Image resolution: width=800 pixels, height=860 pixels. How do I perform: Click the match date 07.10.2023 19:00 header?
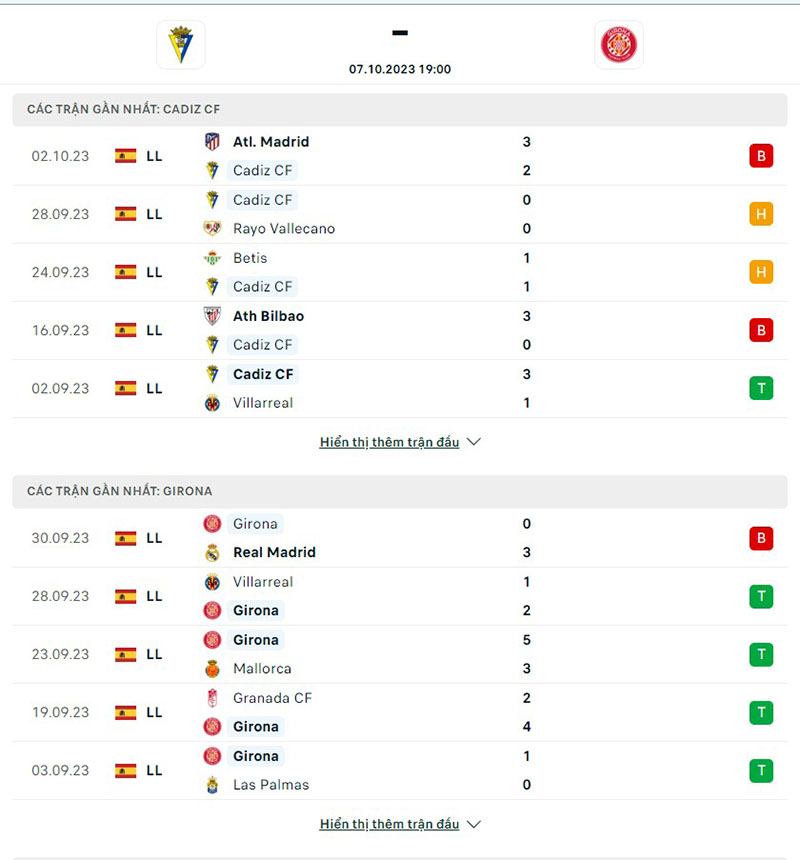pos(399,69)
